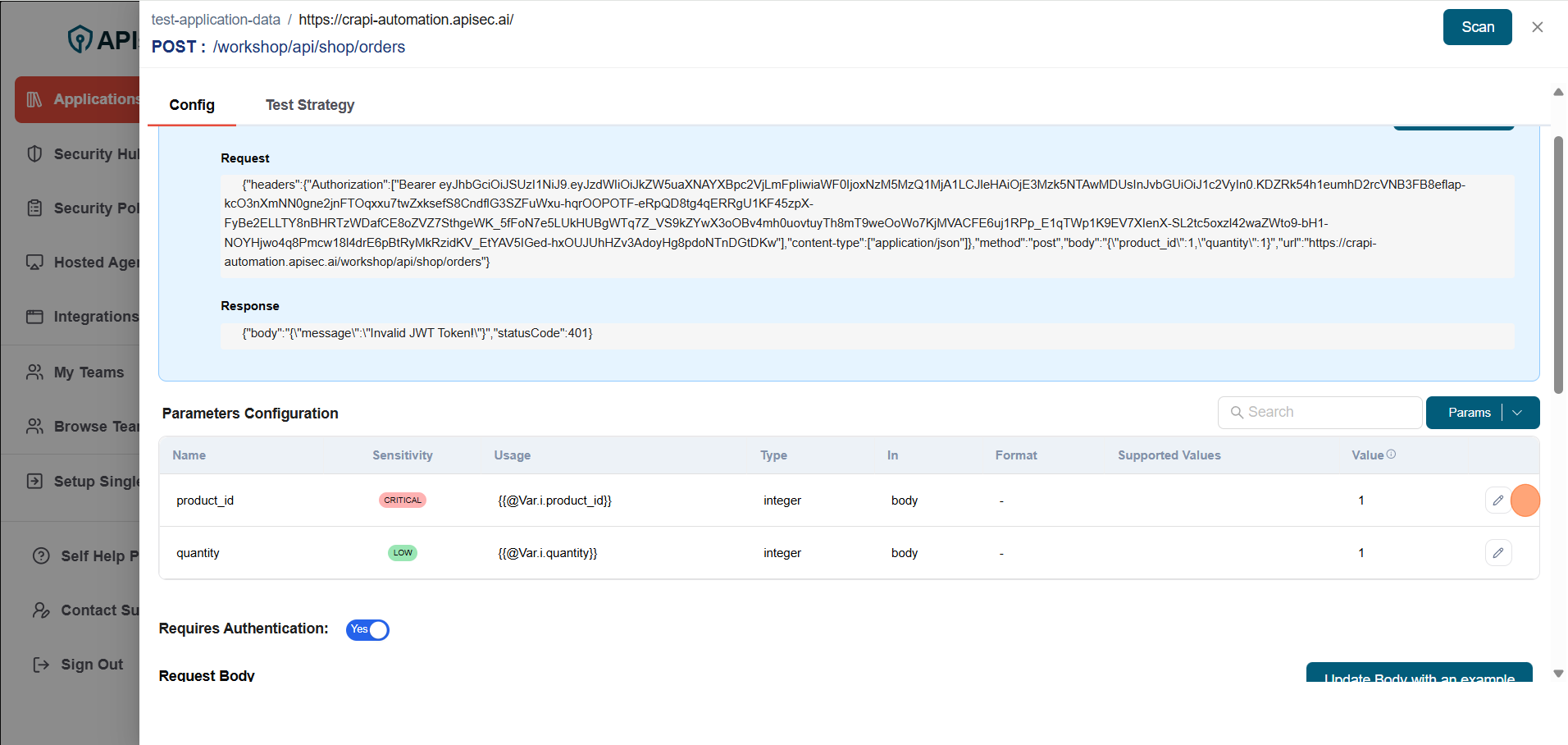Disable the Requires Authentication toggle
The width and height of the screenshot is (1568, 745).
coord(367,630)
